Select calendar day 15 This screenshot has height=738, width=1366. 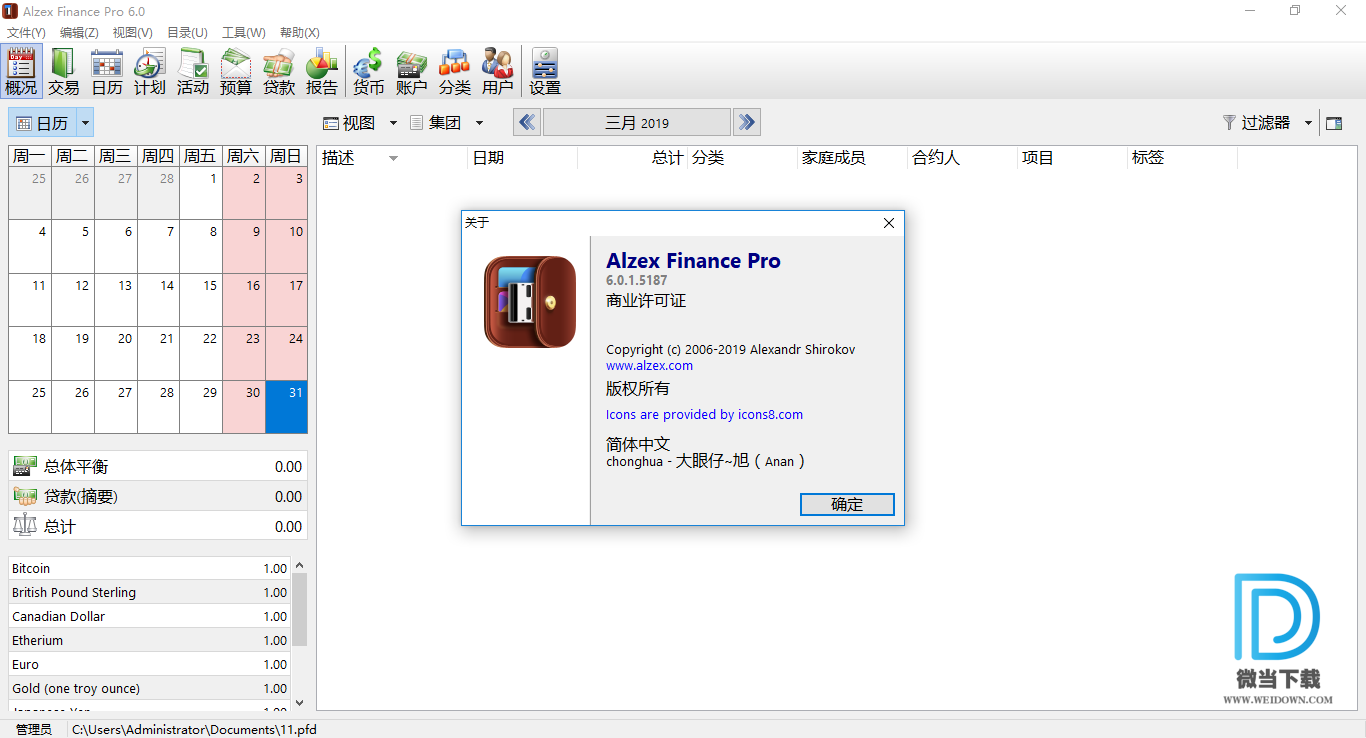(x=201, y=300)
